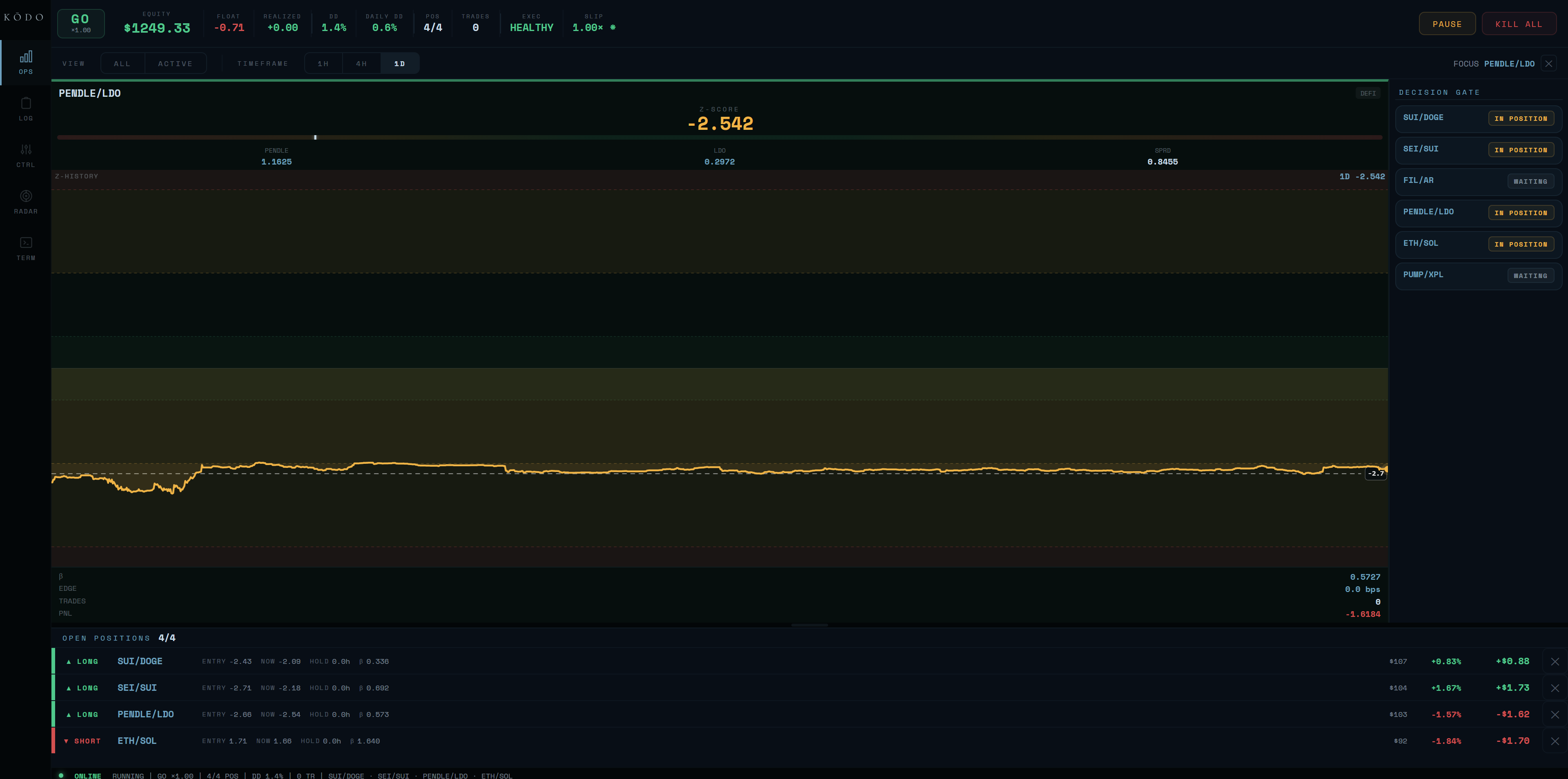The image size is (1568, 779).
Task: Open the TERM terminal sidebar icon
Action: pos(26,248)
